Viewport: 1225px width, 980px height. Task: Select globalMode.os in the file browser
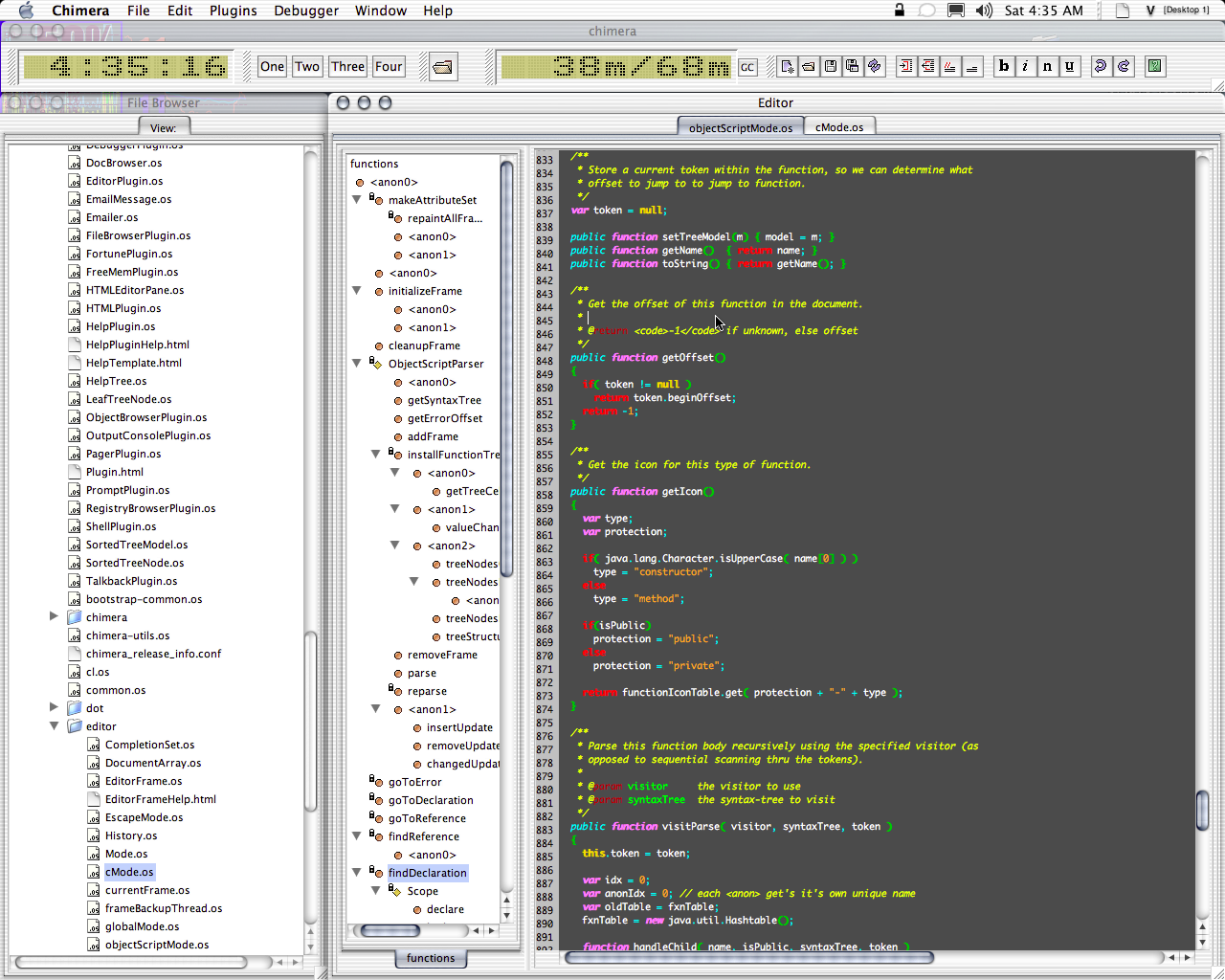(x=142, y=926)
